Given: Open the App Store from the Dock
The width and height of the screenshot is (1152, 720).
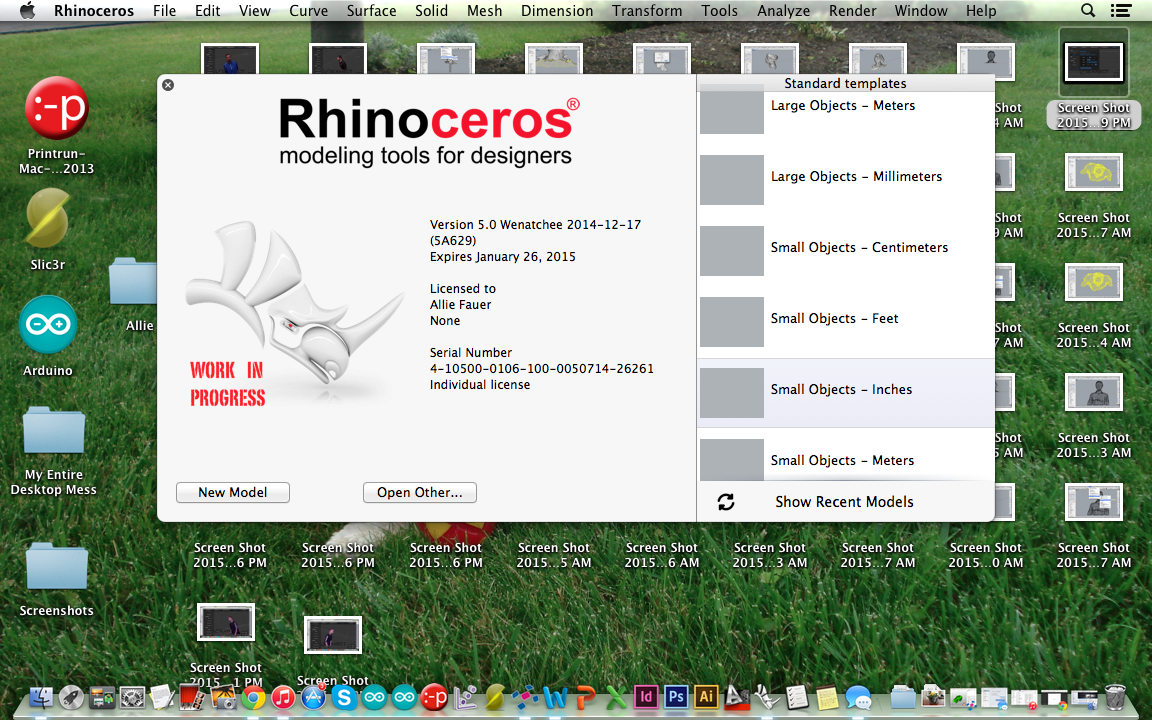Looking at the screenshot, I should click(314, 698).
